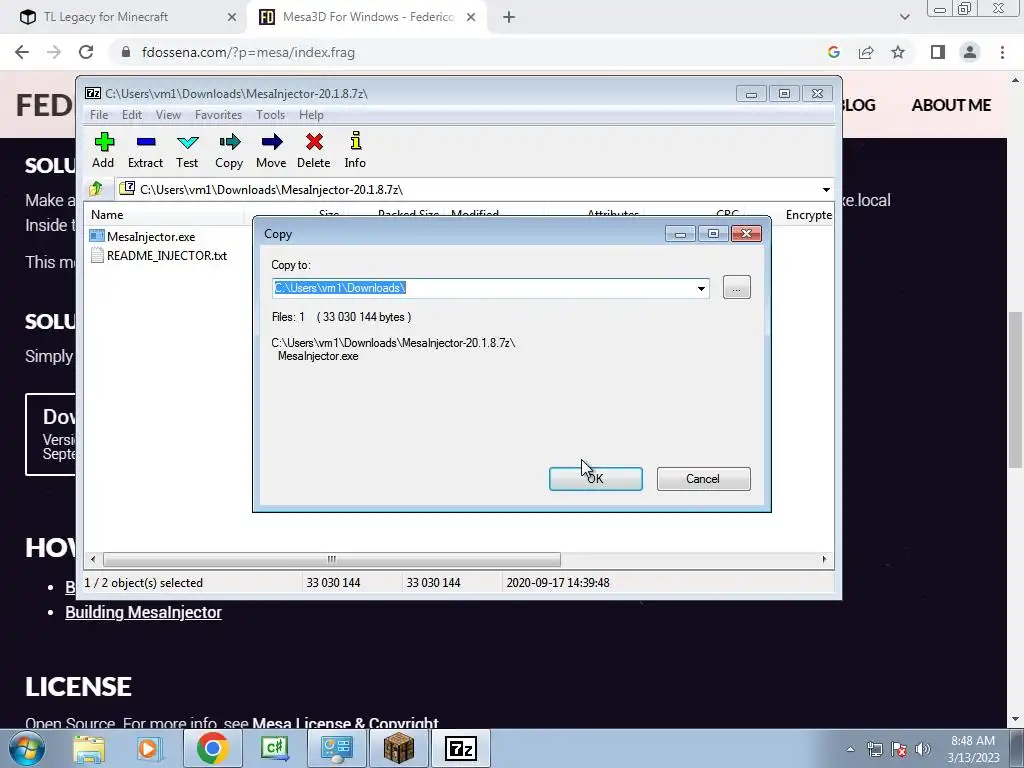Open the View menu in 7-Zip
The image size is (1024, 768).
[x=168, y=115]
